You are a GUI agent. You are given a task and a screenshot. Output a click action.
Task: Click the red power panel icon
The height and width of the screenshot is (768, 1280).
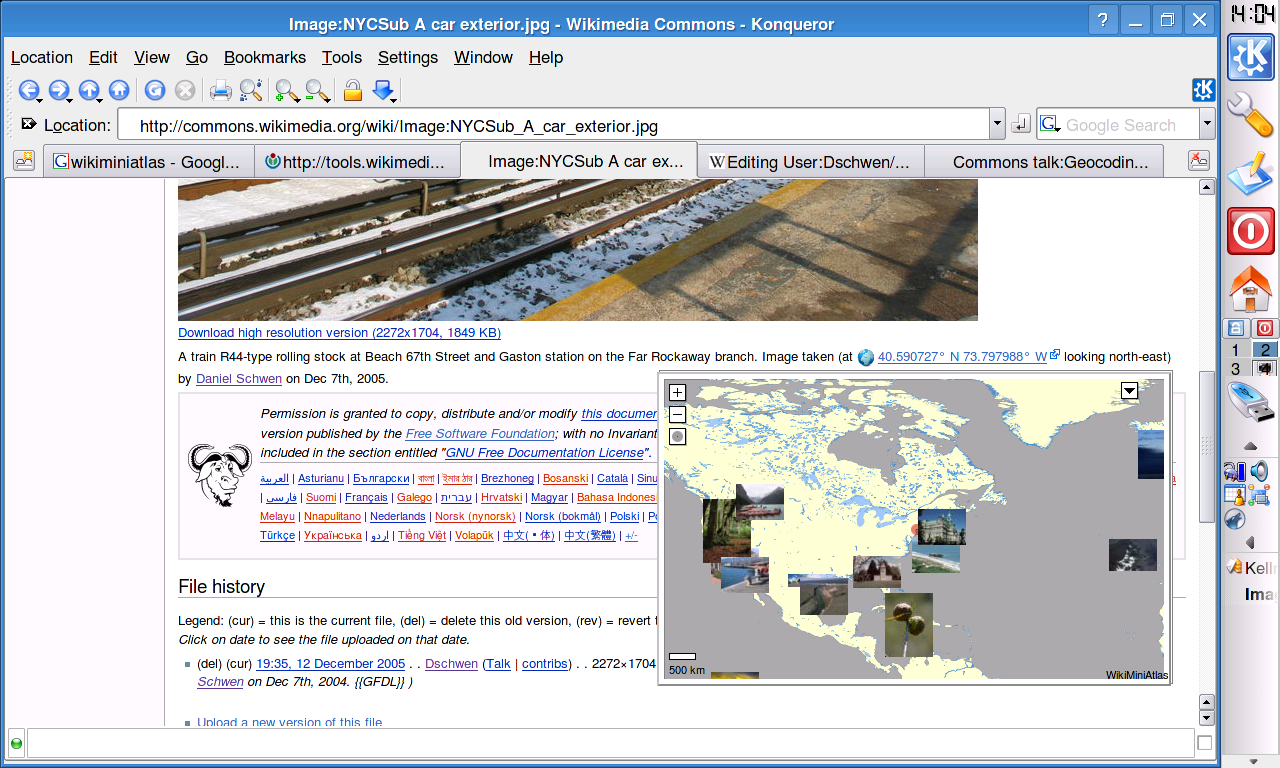[x=1250, y=231]
